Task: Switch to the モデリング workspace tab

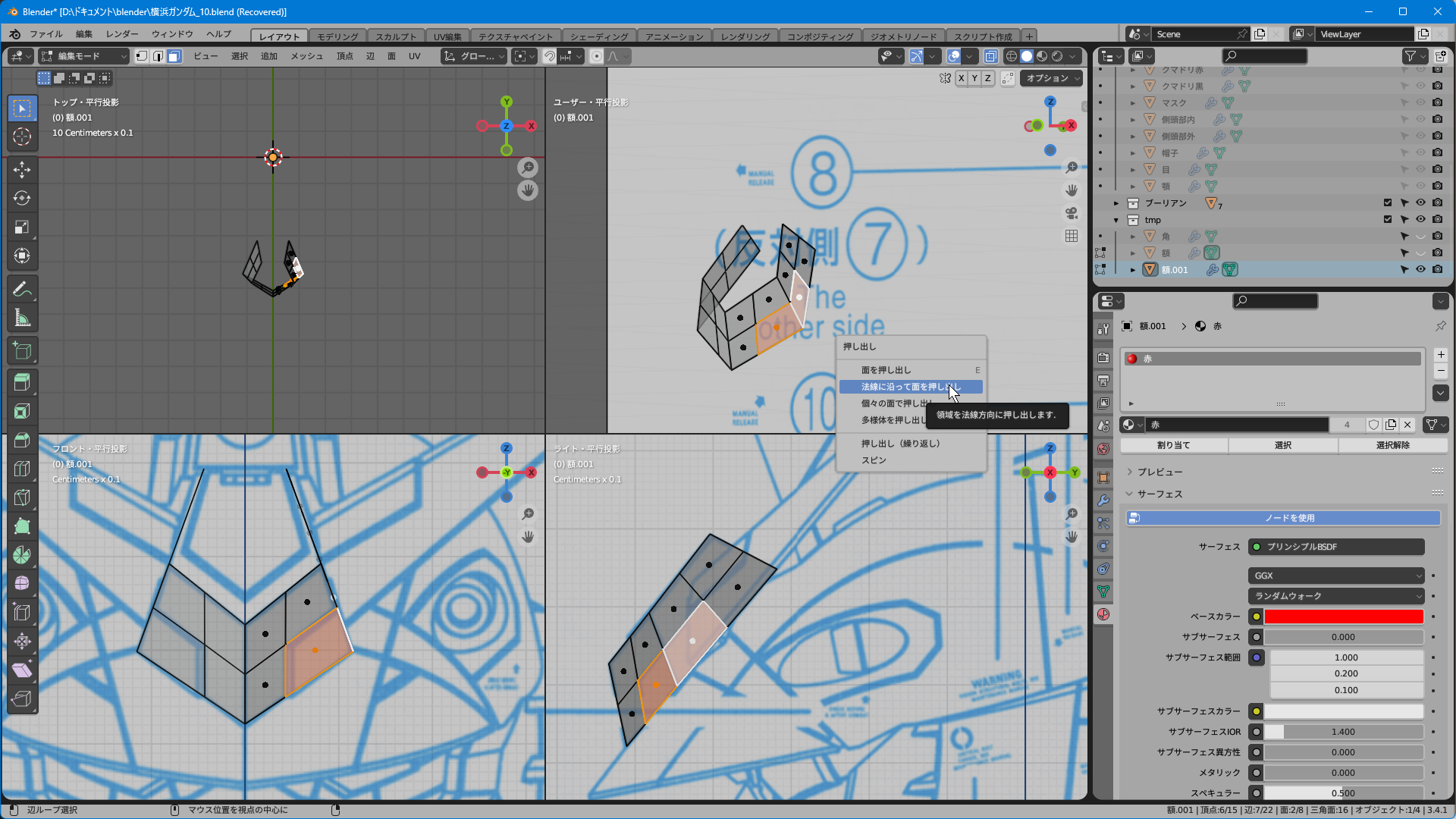Action: tap(337, 36)
